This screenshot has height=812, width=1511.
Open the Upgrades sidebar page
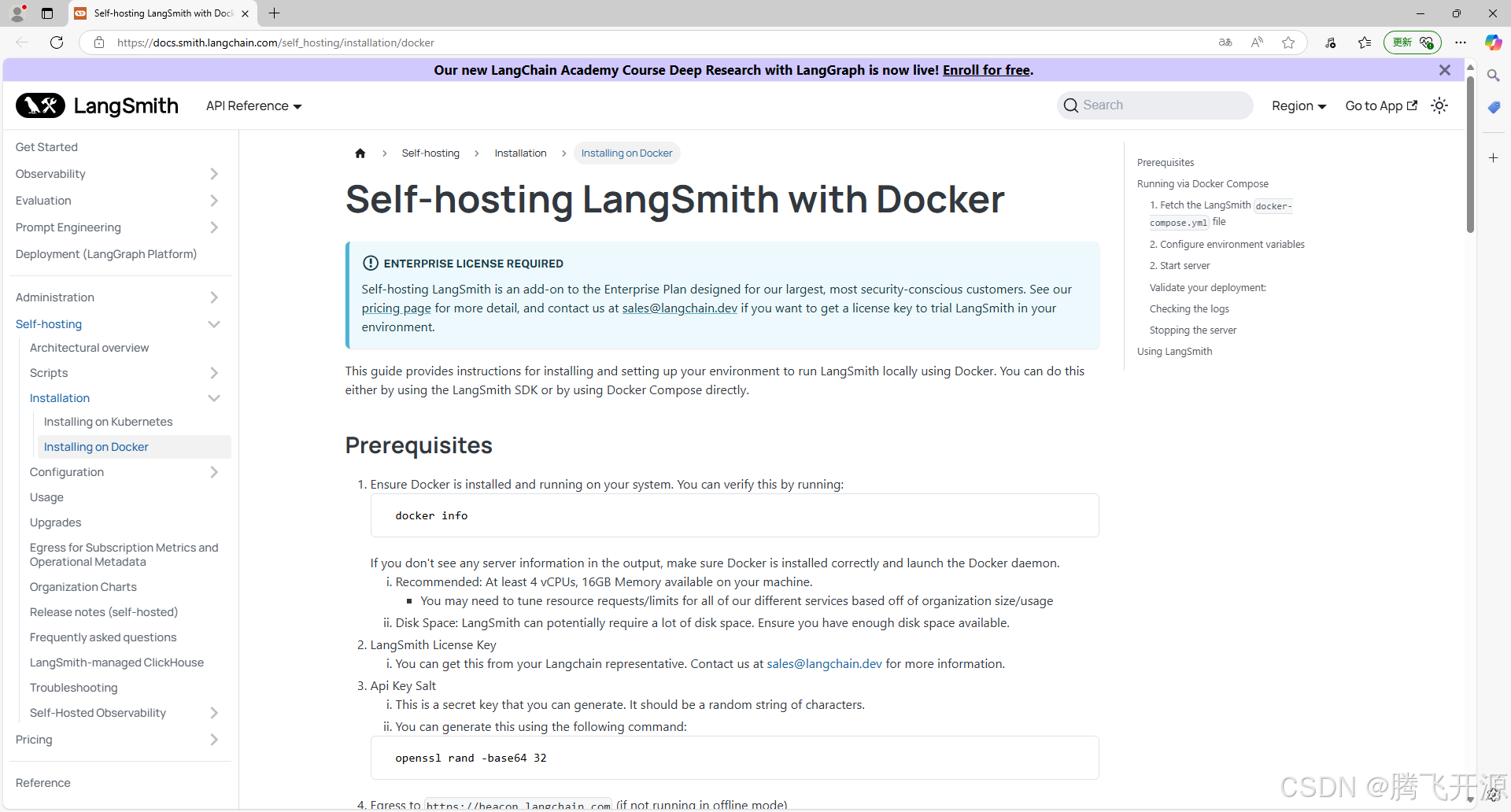click(55, 522)
